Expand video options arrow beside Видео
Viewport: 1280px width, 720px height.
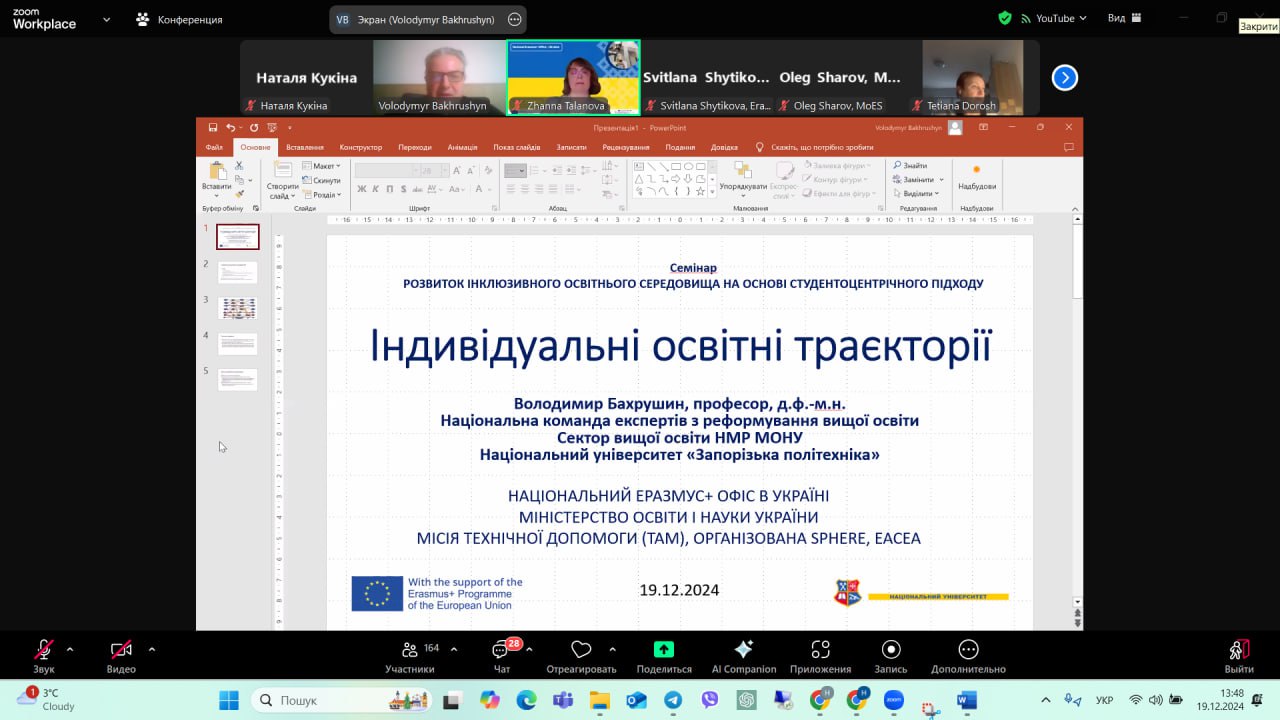152,649
